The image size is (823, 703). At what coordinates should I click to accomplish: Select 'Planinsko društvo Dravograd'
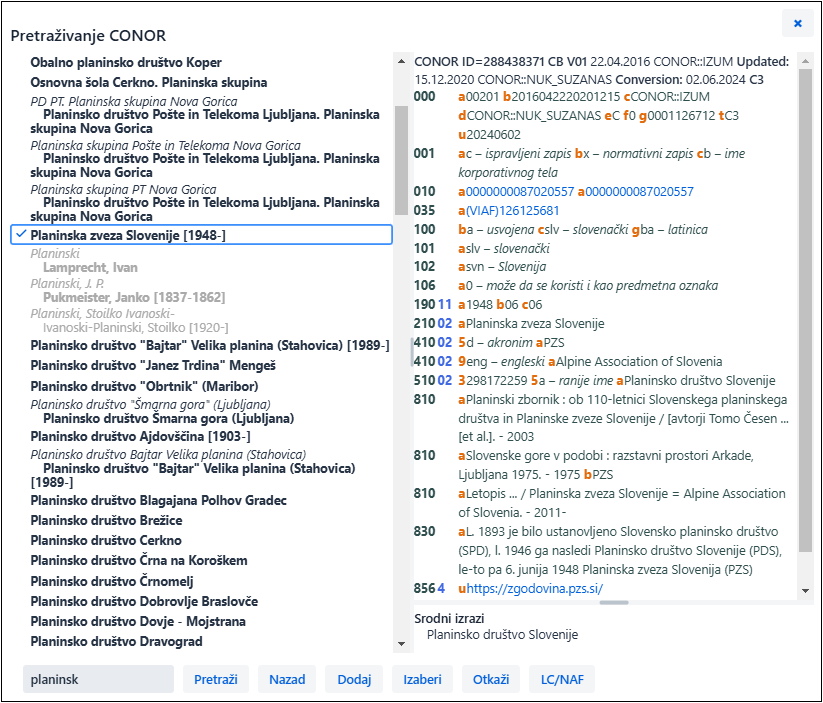coord(117,641)
